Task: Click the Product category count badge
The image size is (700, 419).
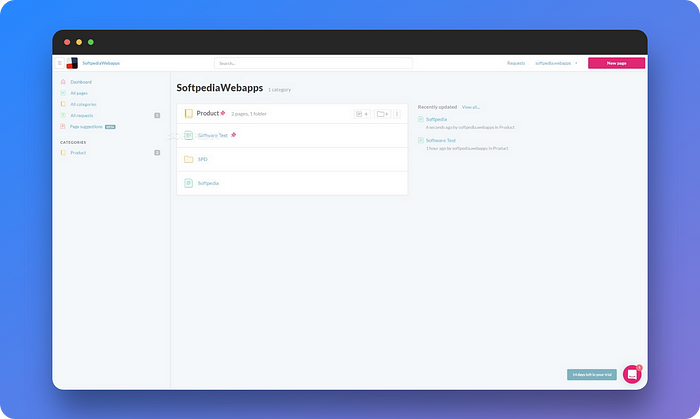Action: click(157, 153)
